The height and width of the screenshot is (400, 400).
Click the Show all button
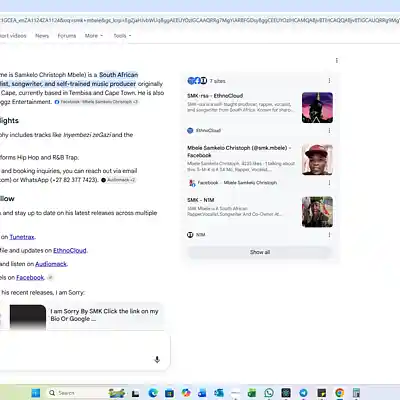tap(260, 252)
